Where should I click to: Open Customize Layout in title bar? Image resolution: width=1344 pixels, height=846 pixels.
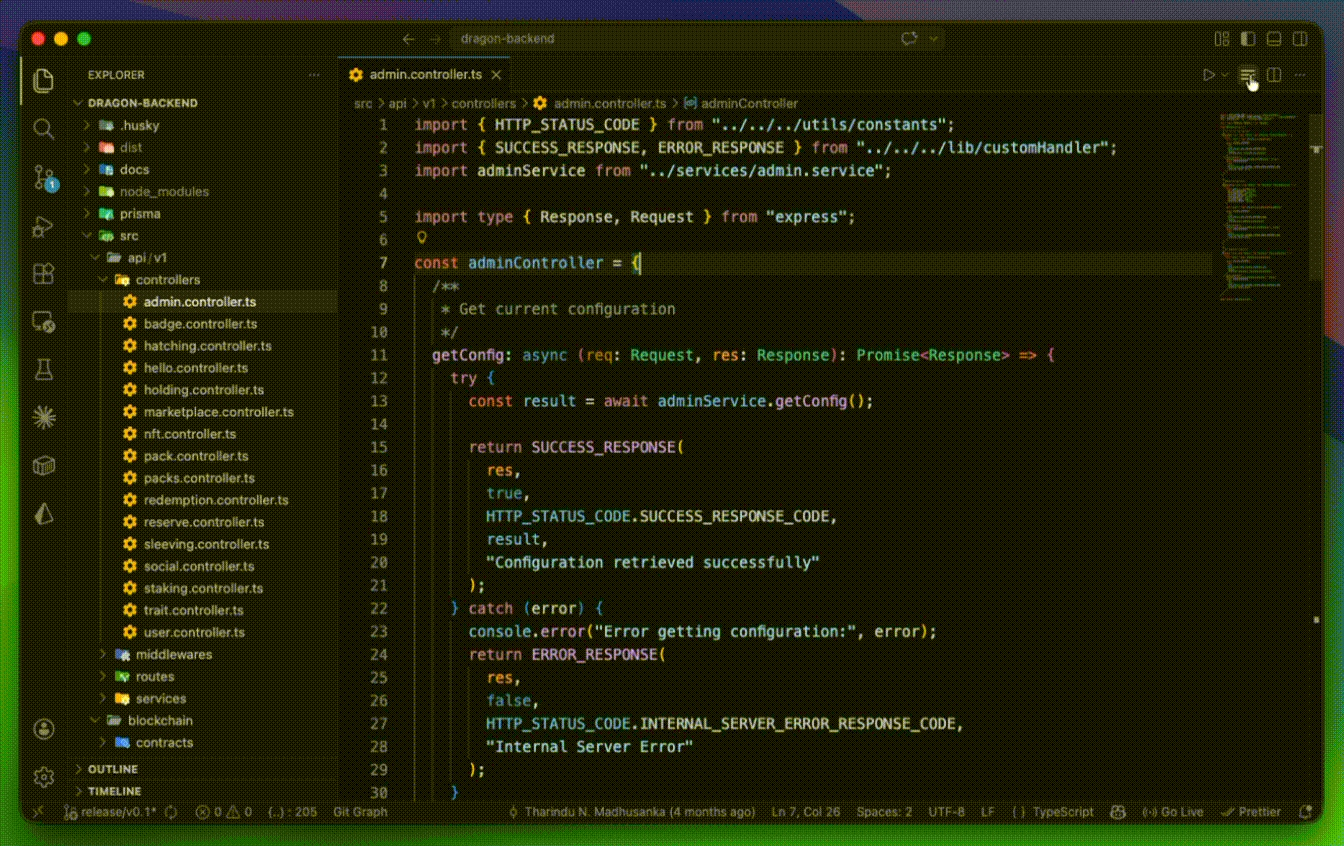(1222, 39)
